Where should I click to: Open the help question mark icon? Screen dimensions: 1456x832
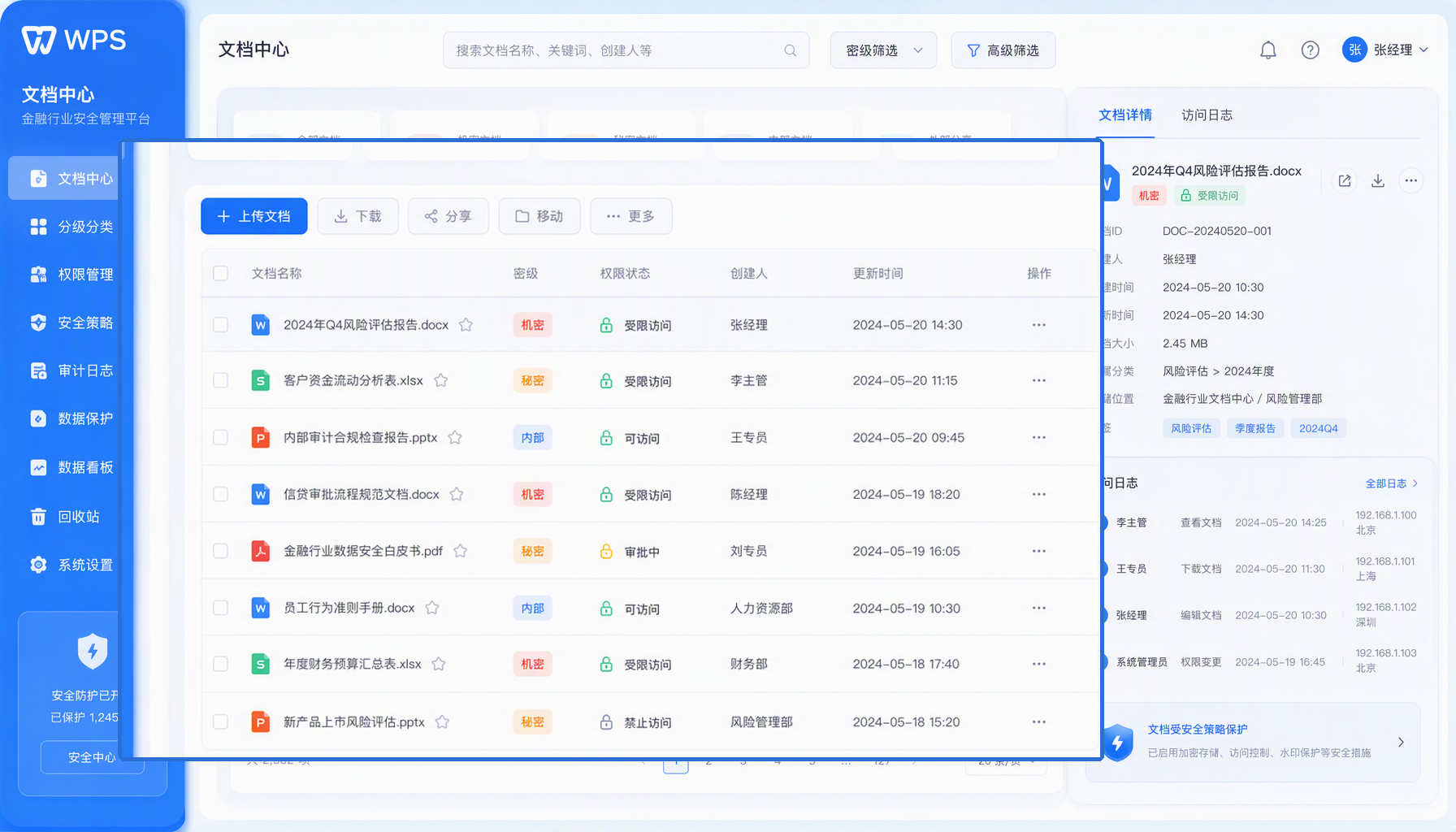point(1310,50)
